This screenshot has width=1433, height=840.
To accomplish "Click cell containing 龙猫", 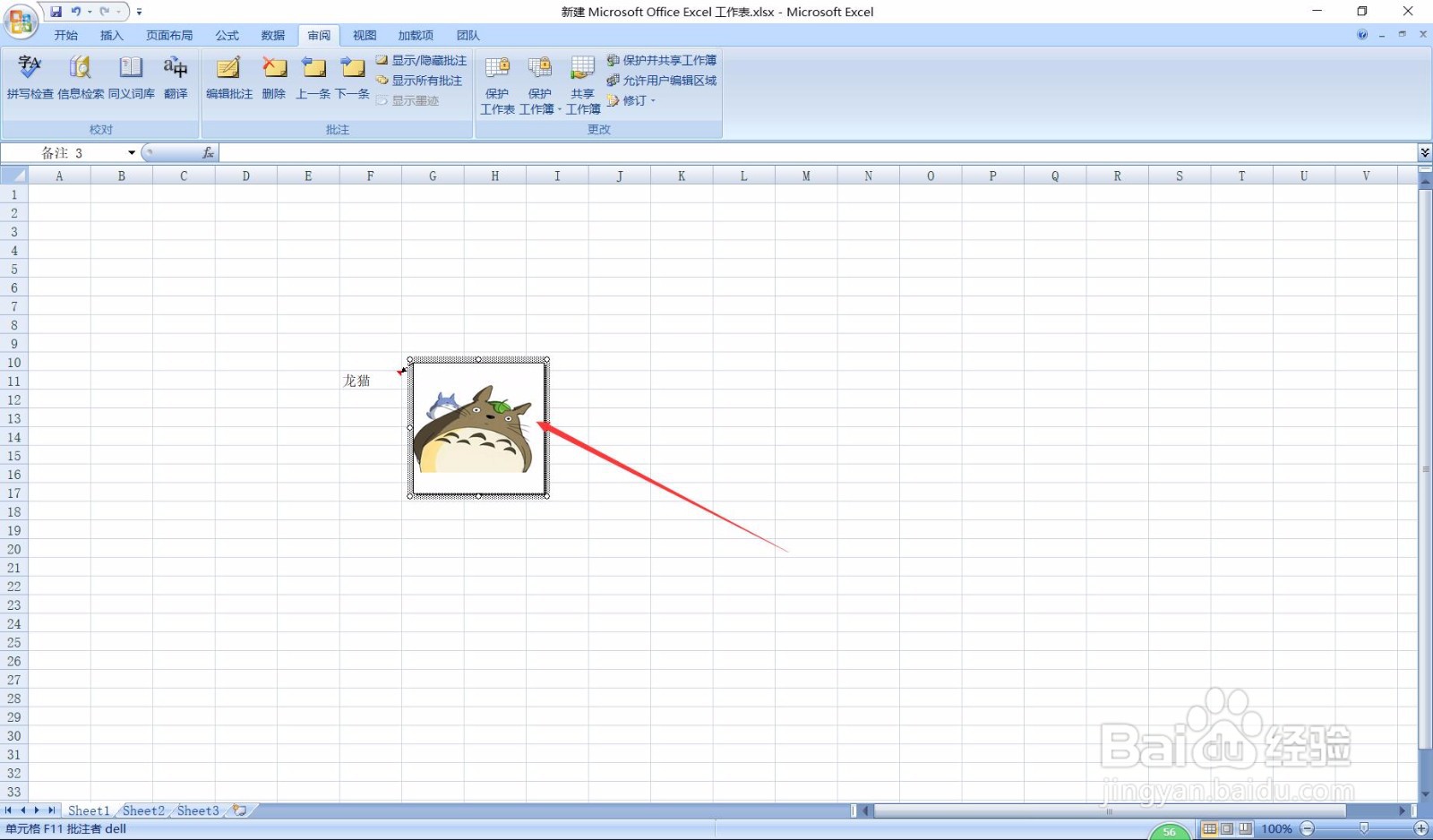I will [x=370, y=381].
